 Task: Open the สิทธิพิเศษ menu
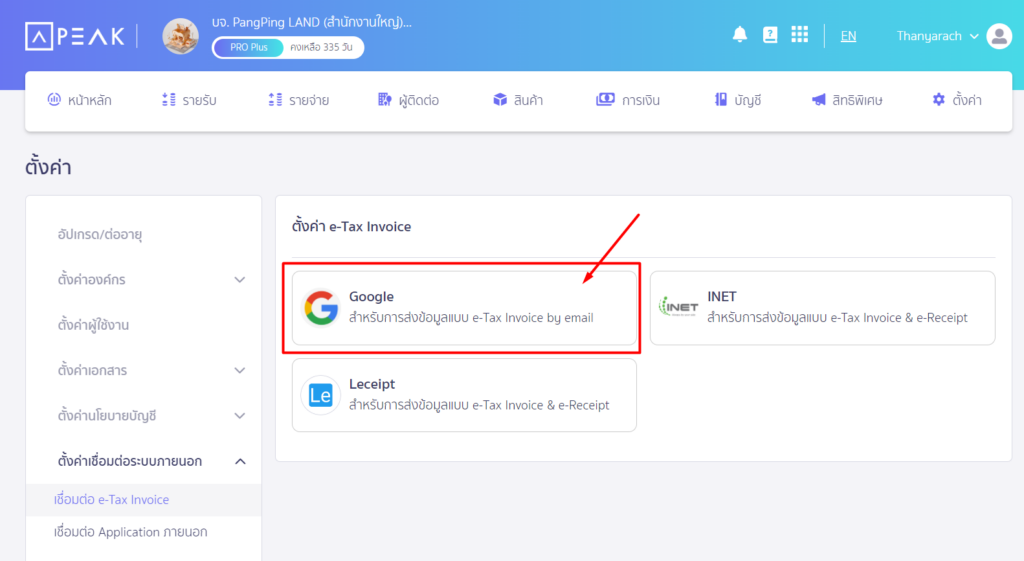click(x=847, y=100)
